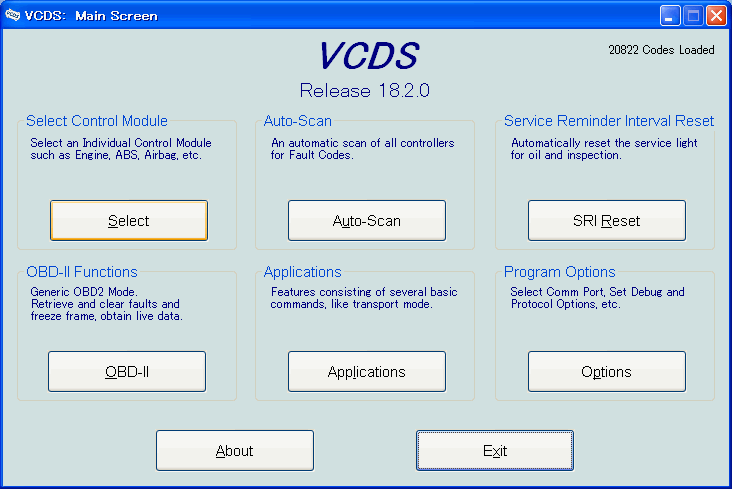The height and width of the screenshot is (489, 732).
Task: Exit the VCDS program
Action: coord(495,450)
